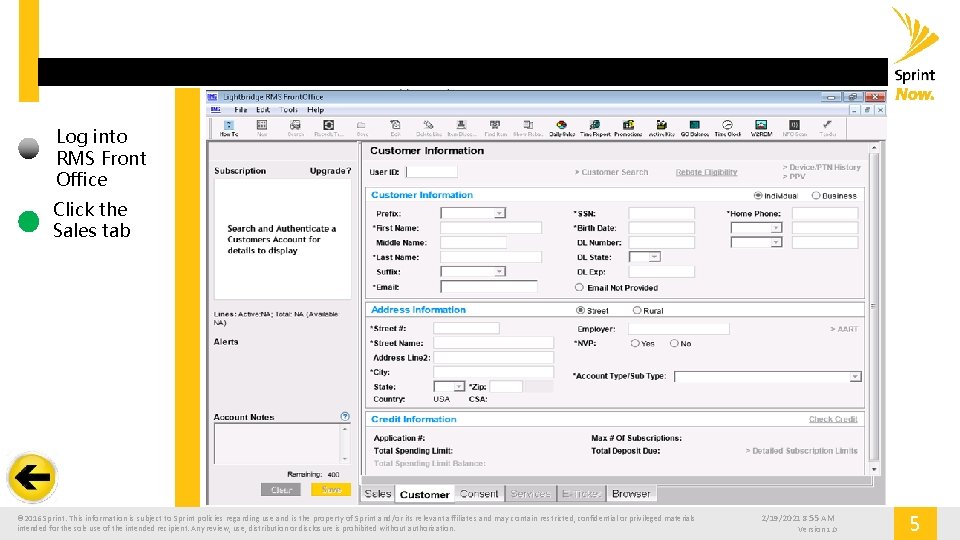Open the GO Balance toolbar icon
Image resolution: width=960 pixels, height=540 pixels.
tap(694, 128)
